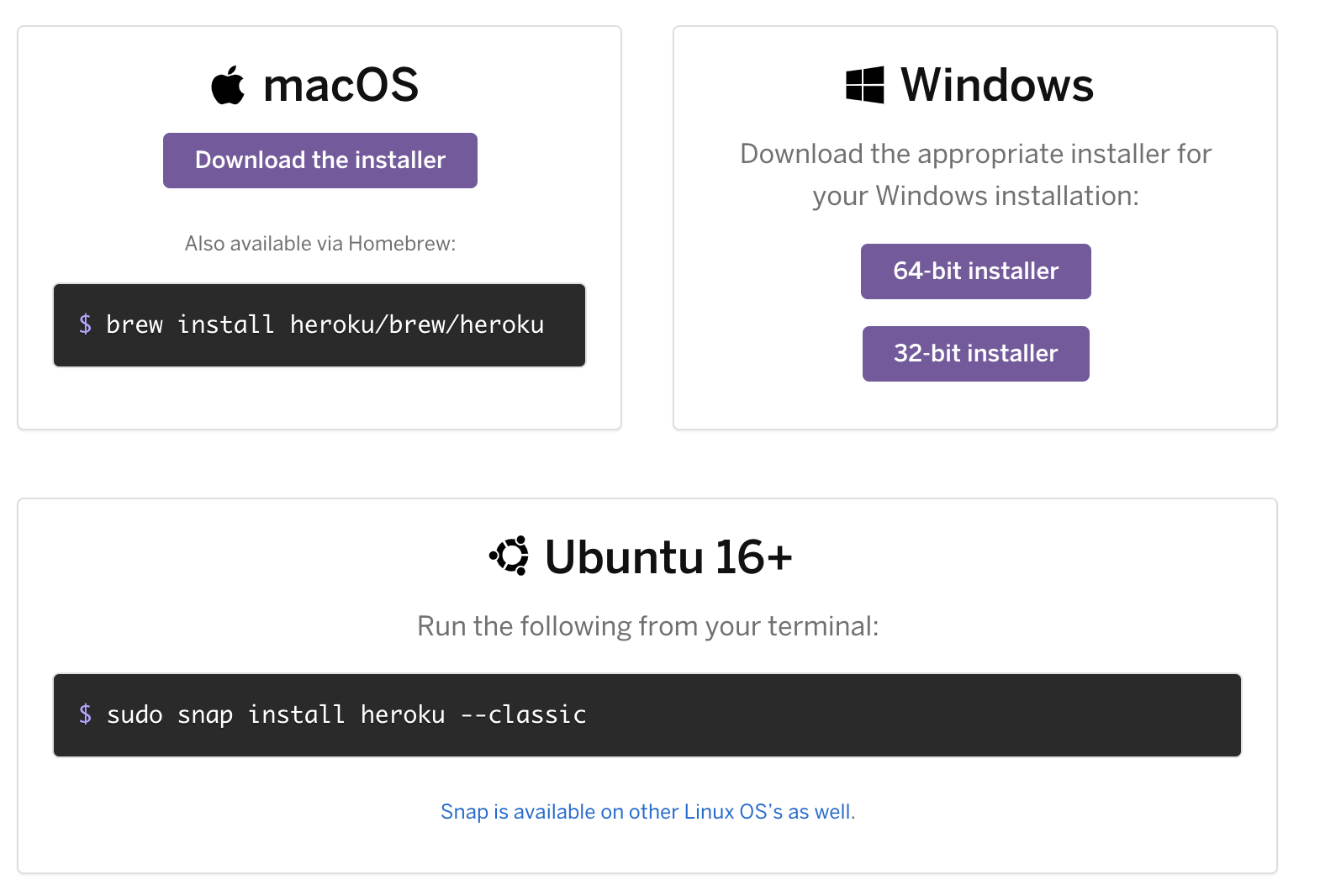This screenshot has height=896, width=1320.
Task: Click the Ubuntu logo icon
Action: [510, 556]
